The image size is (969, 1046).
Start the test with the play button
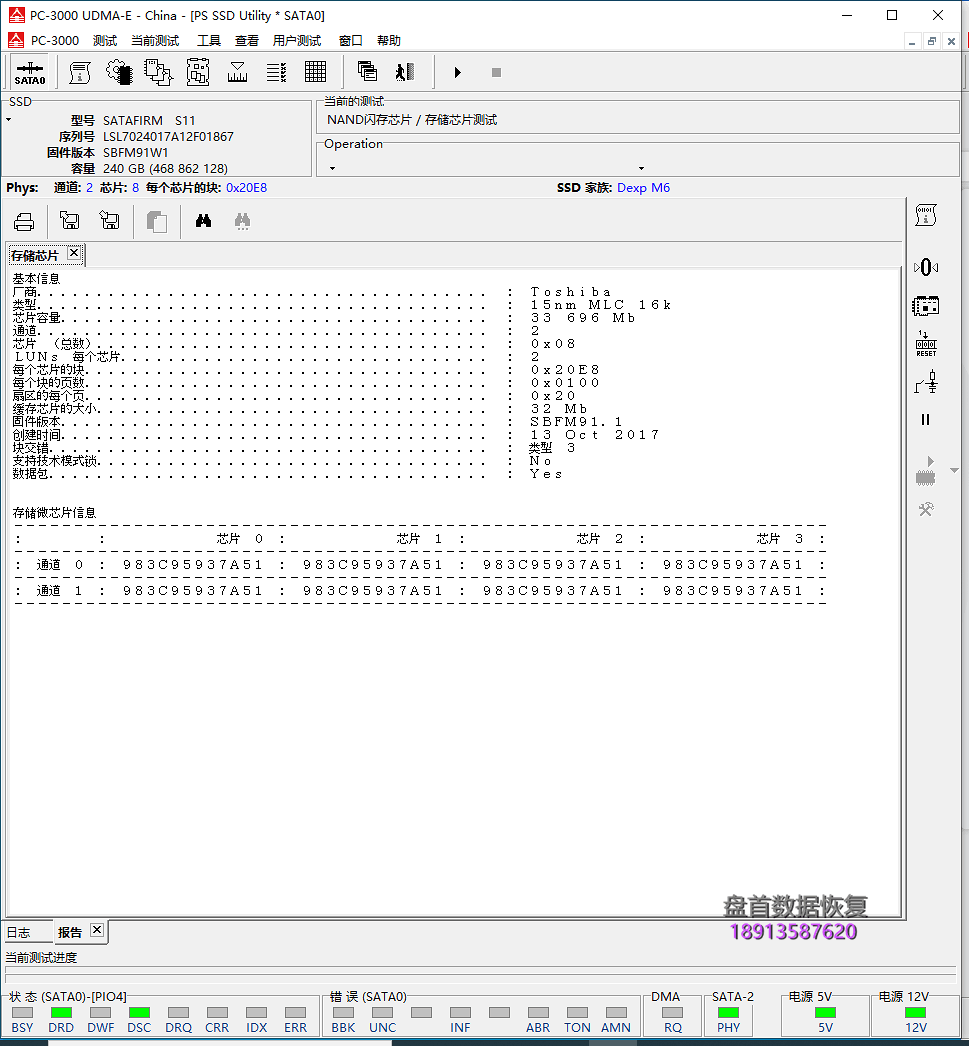[457, 72]
